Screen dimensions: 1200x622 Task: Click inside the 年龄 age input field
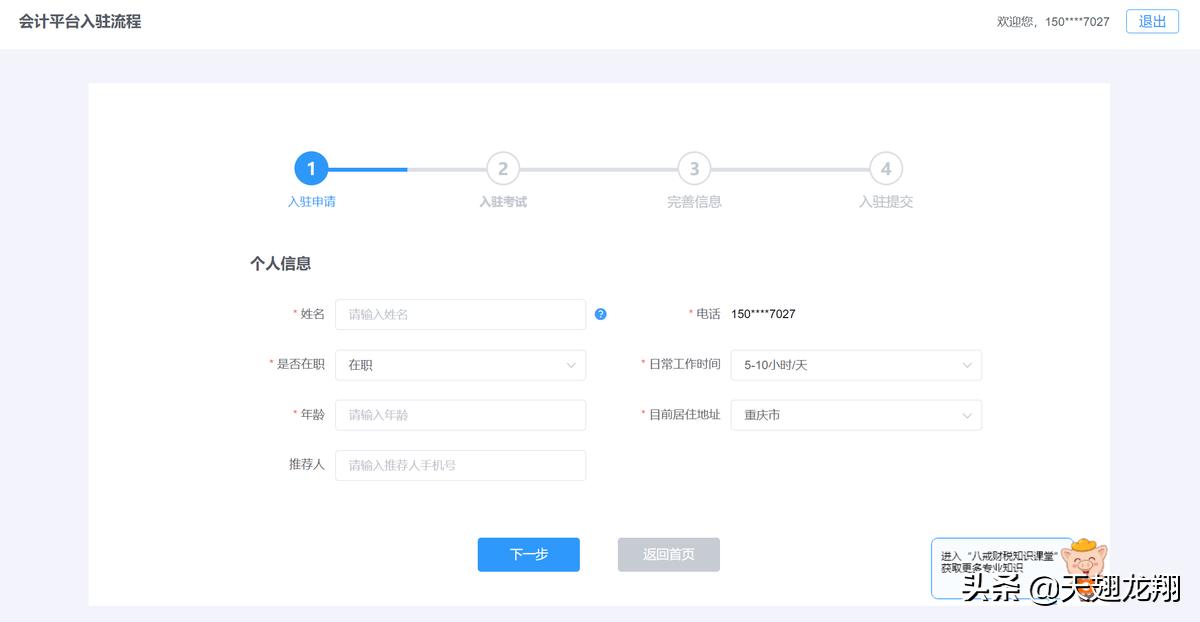point(460,414)
